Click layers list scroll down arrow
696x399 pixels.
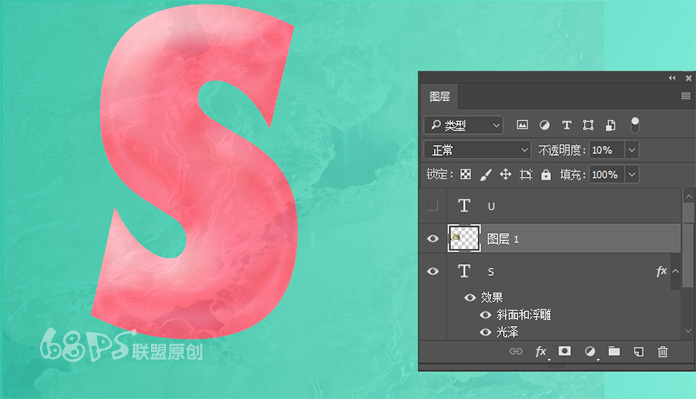click(688, 331)
